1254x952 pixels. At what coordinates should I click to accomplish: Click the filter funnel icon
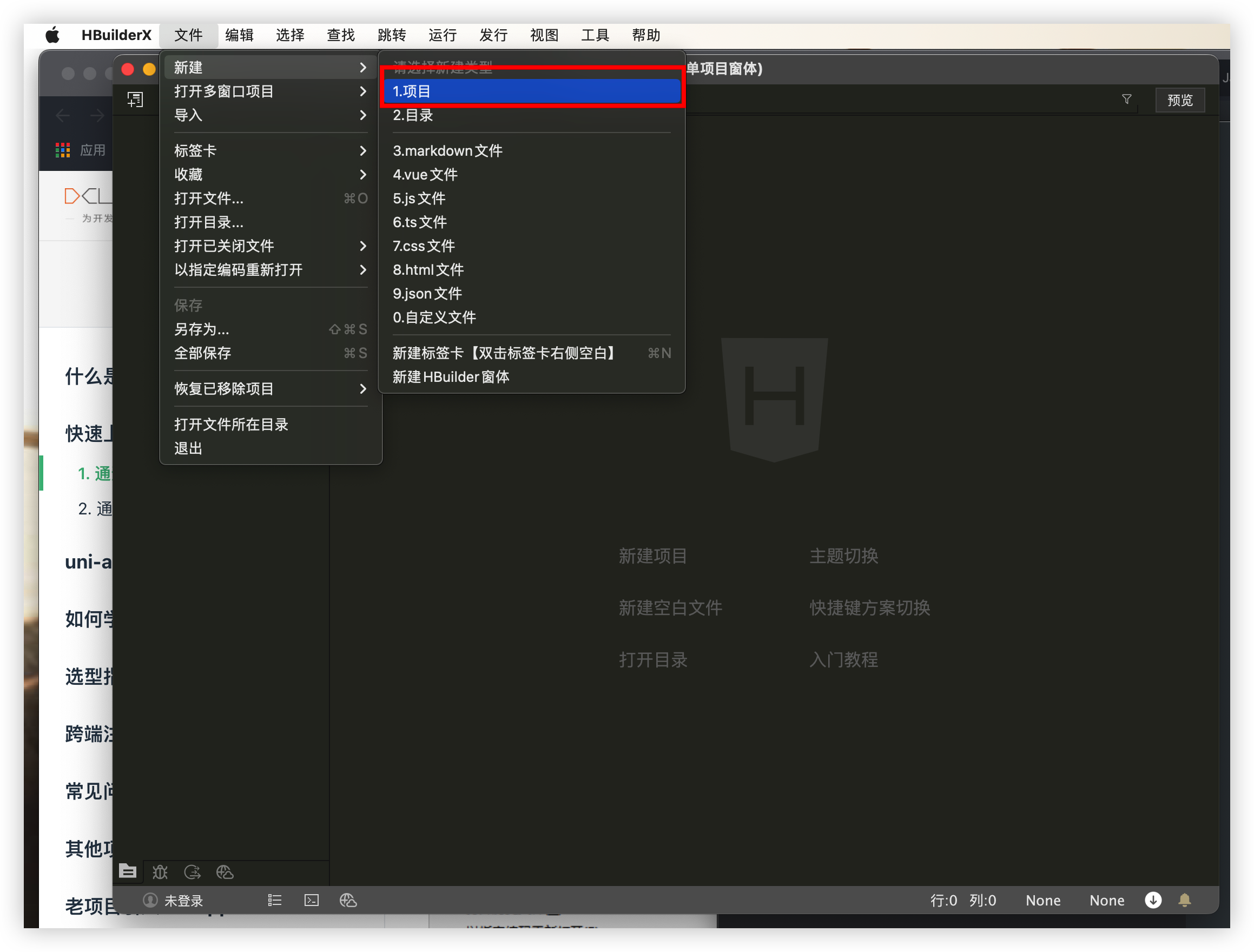[1126, 99]
